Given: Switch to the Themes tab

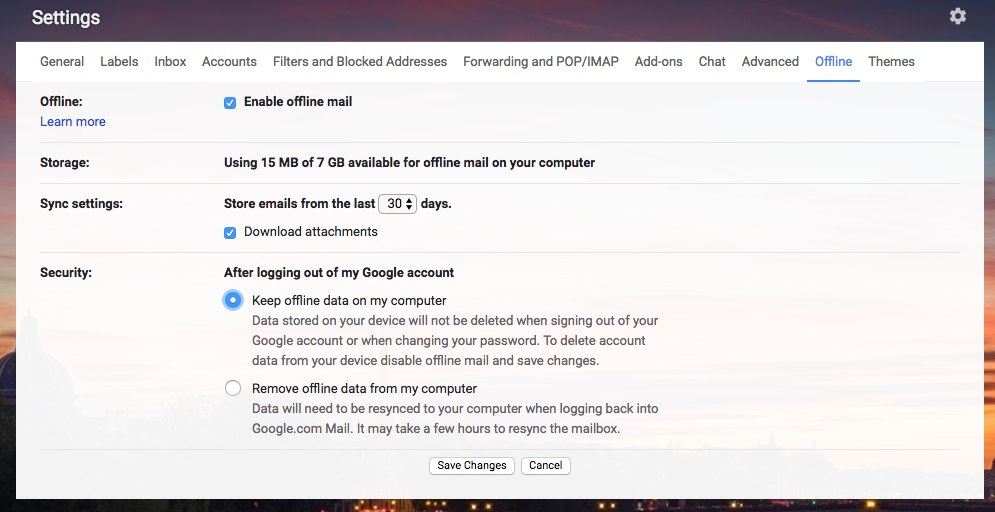Looking at the screenshot, I should (x=891, y=62).
